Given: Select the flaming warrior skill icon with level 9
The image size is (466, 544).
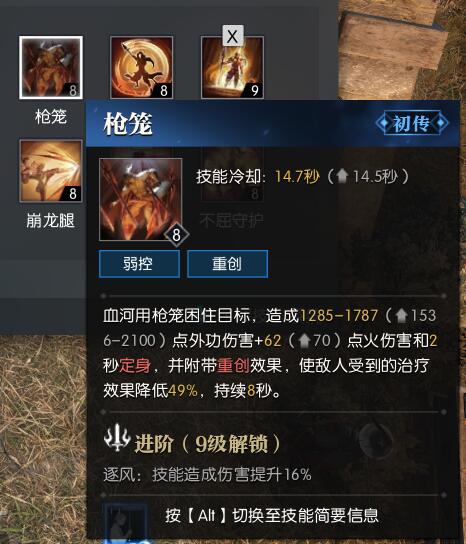Looking at the screenshot, I should coord(232,68).
